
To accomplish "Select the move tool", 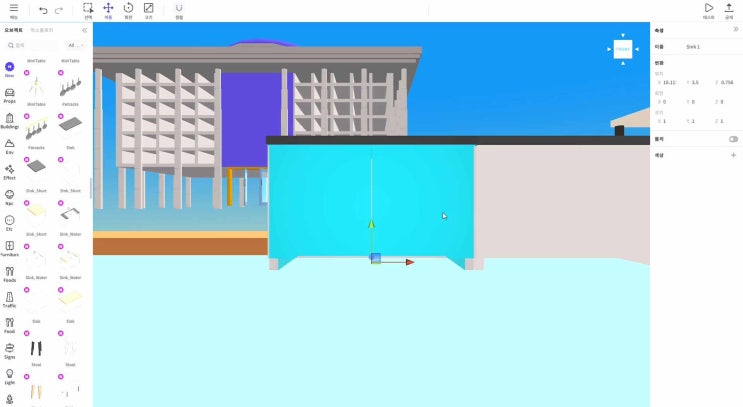I will 108,10.
